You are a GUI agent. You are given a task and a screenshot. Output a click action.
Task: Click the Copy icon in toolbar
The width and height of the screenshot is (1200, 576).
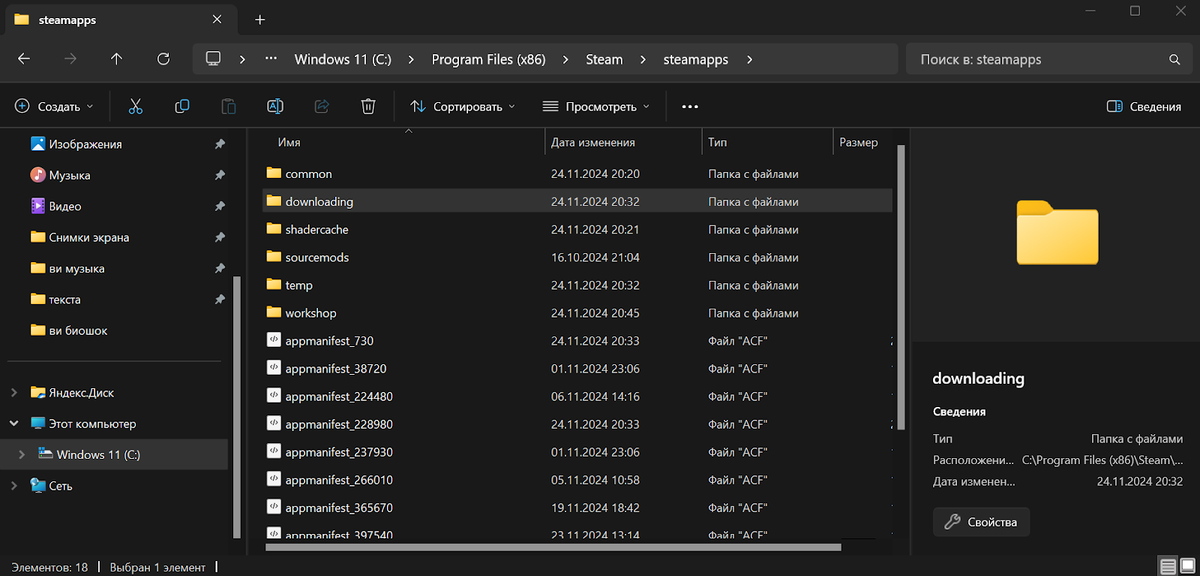[182, 106]
